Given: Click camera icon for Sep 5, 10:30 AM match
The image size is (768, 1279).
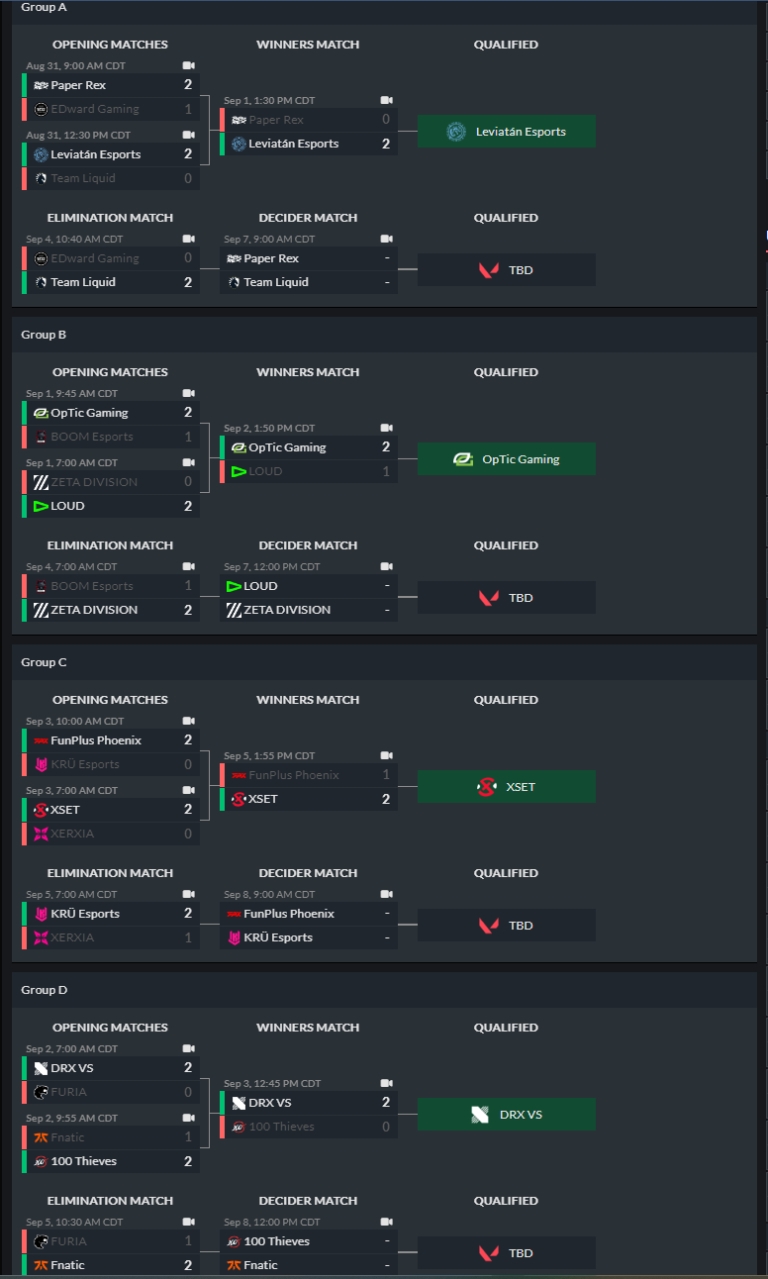Looking at the screenshot, I should coord(188,1222).
